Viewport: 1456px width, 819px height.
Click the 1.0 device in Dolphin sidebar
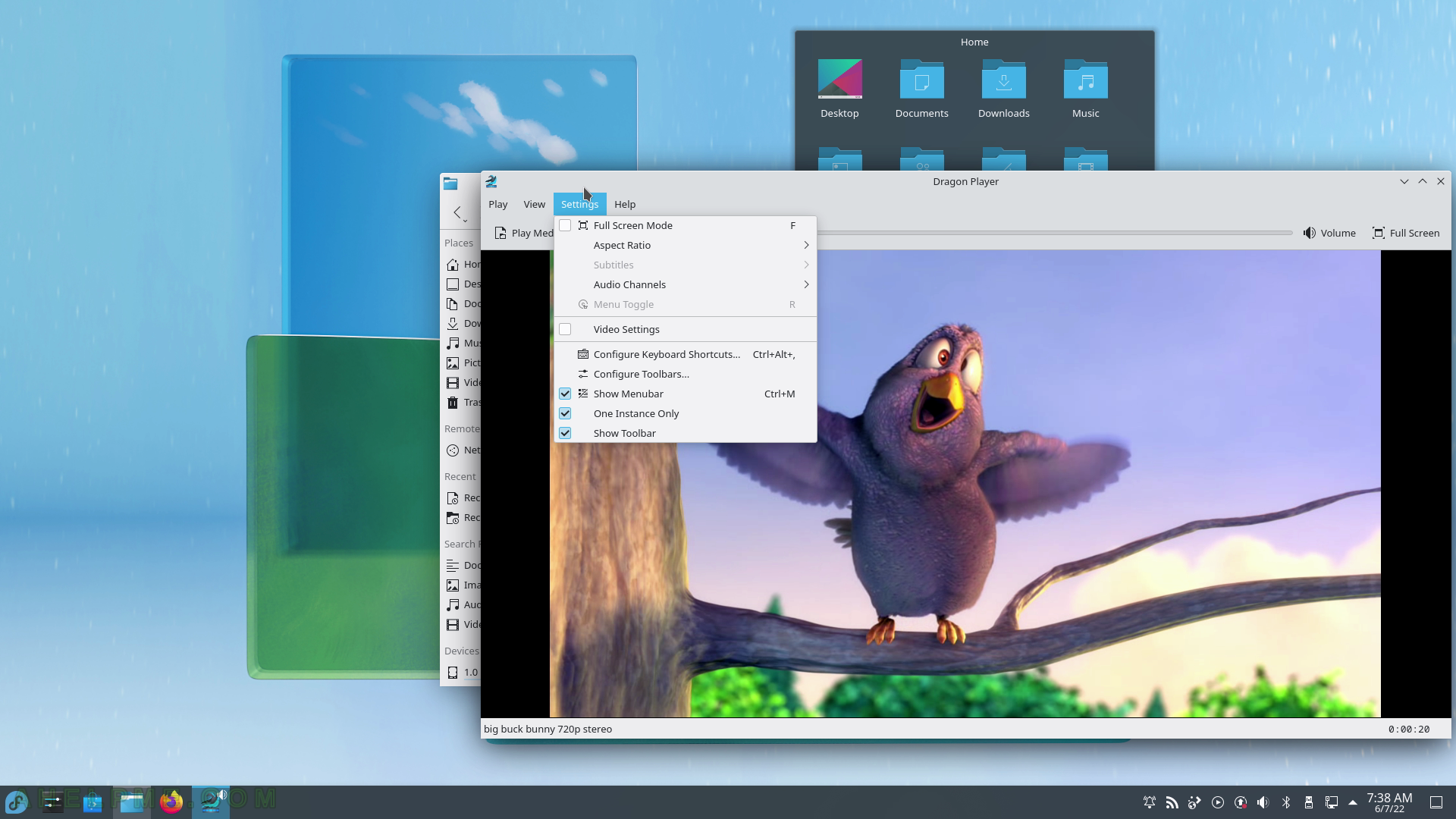463,672
